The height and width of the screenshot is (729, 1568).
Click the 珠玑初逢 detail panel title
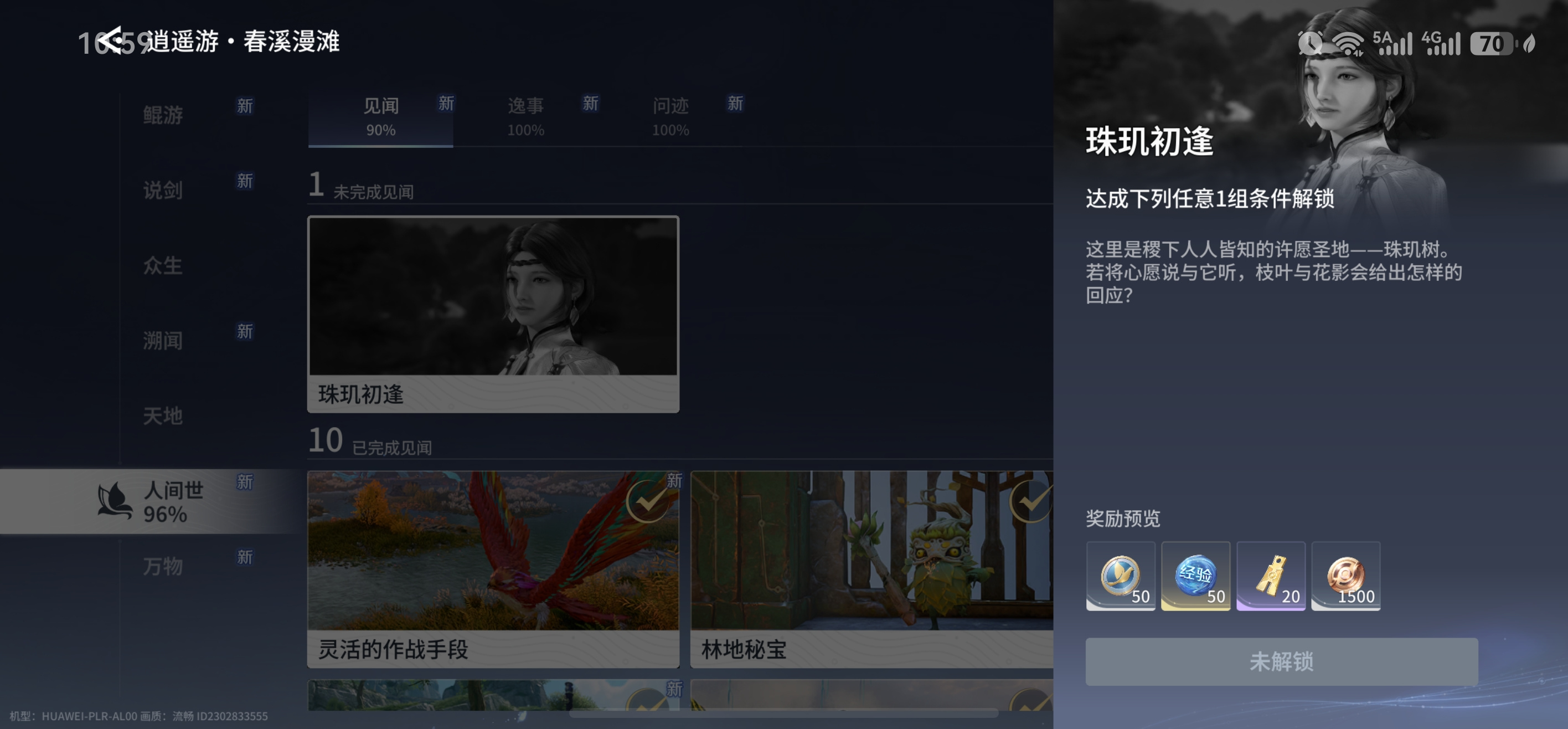pyautogui.click(x=1149, y=142)
